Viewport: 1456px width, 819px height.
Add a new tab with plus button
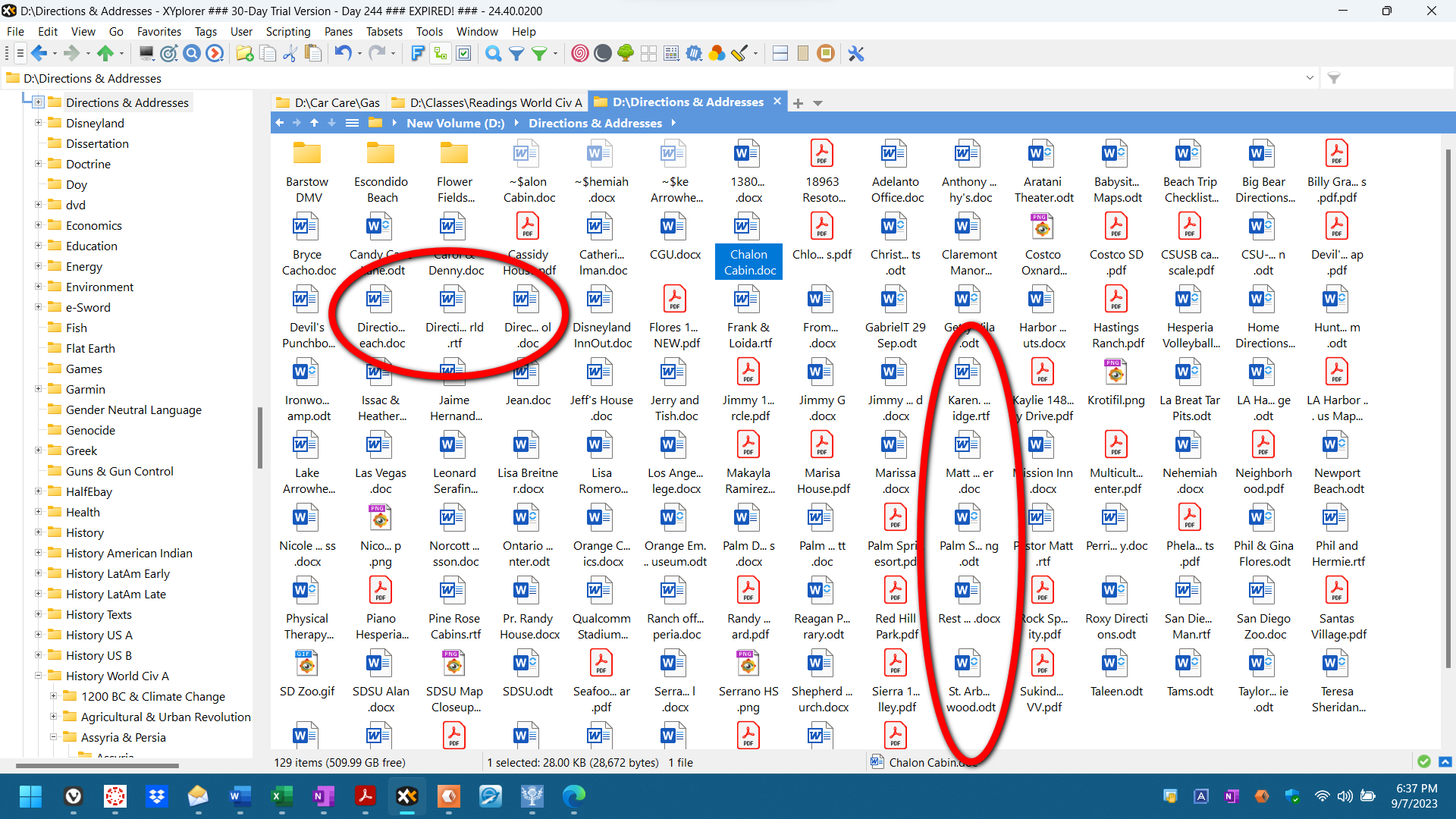[x=798, y=103]
